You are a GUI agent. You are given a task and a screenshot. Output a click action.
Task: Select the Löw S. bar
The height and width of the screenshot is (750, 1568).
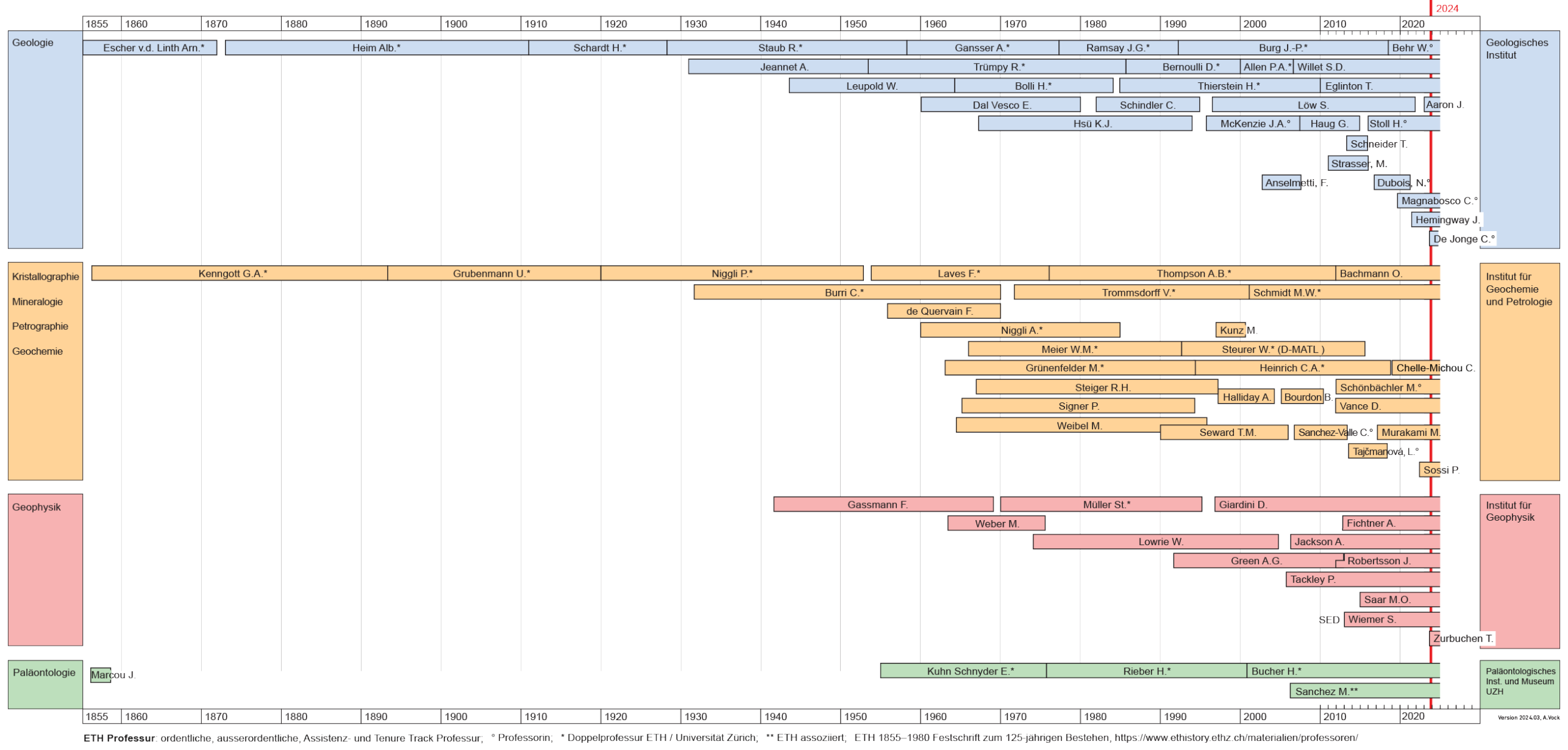click(1313, 105)
